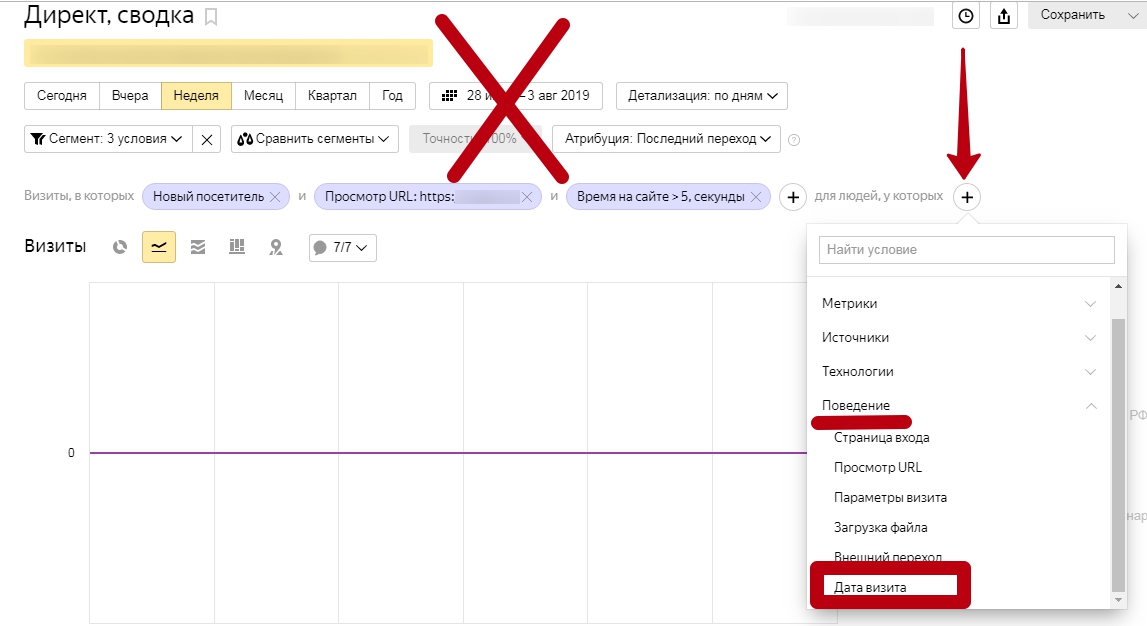Select the Сегодня period
Image resolution: width=1147 pixels, height=626 pixels.
tap(62, 96)
